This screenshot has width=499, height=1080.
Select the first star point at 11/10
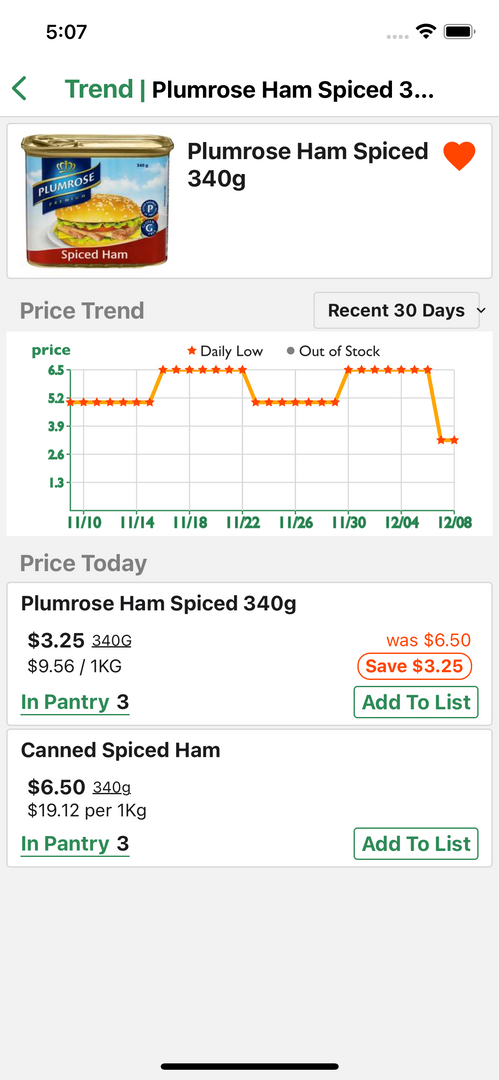(x=70, y=402)
